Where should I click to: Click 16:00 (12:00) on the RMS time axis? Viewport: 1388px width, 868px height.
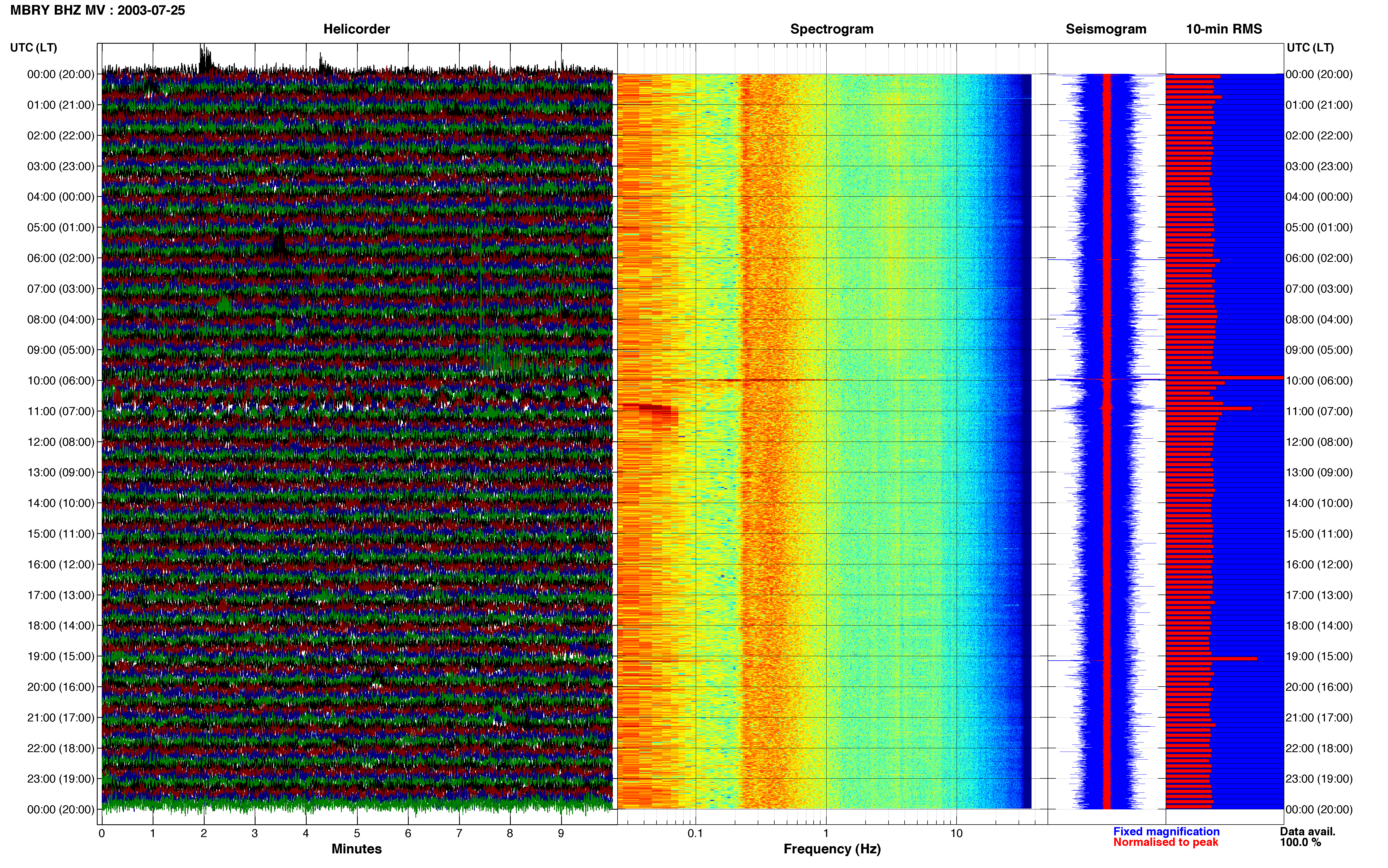1319,564
